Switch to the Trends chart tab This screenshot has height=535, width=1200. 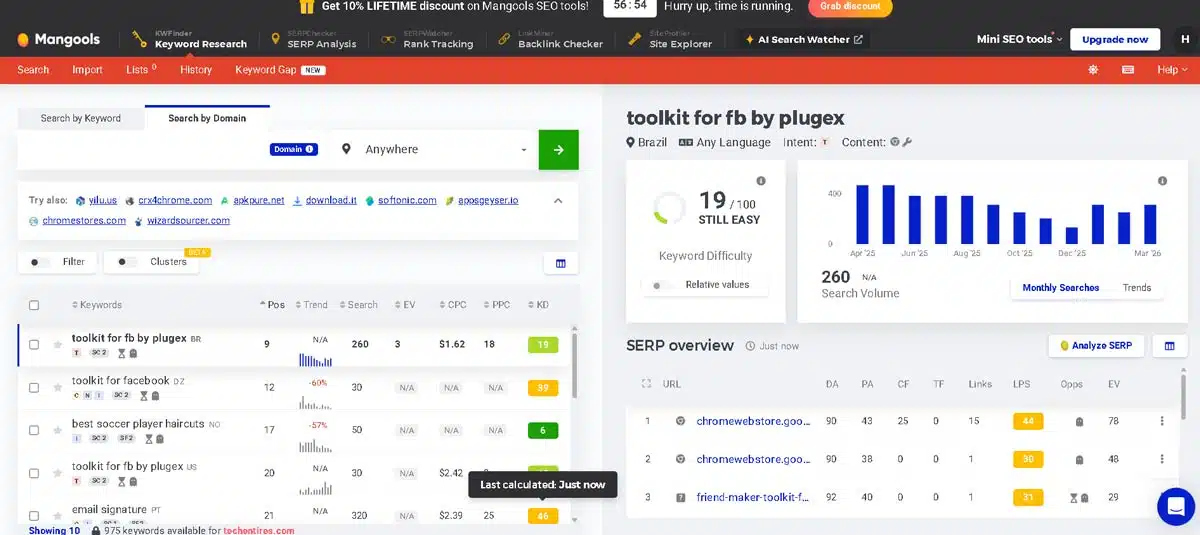1137,288
